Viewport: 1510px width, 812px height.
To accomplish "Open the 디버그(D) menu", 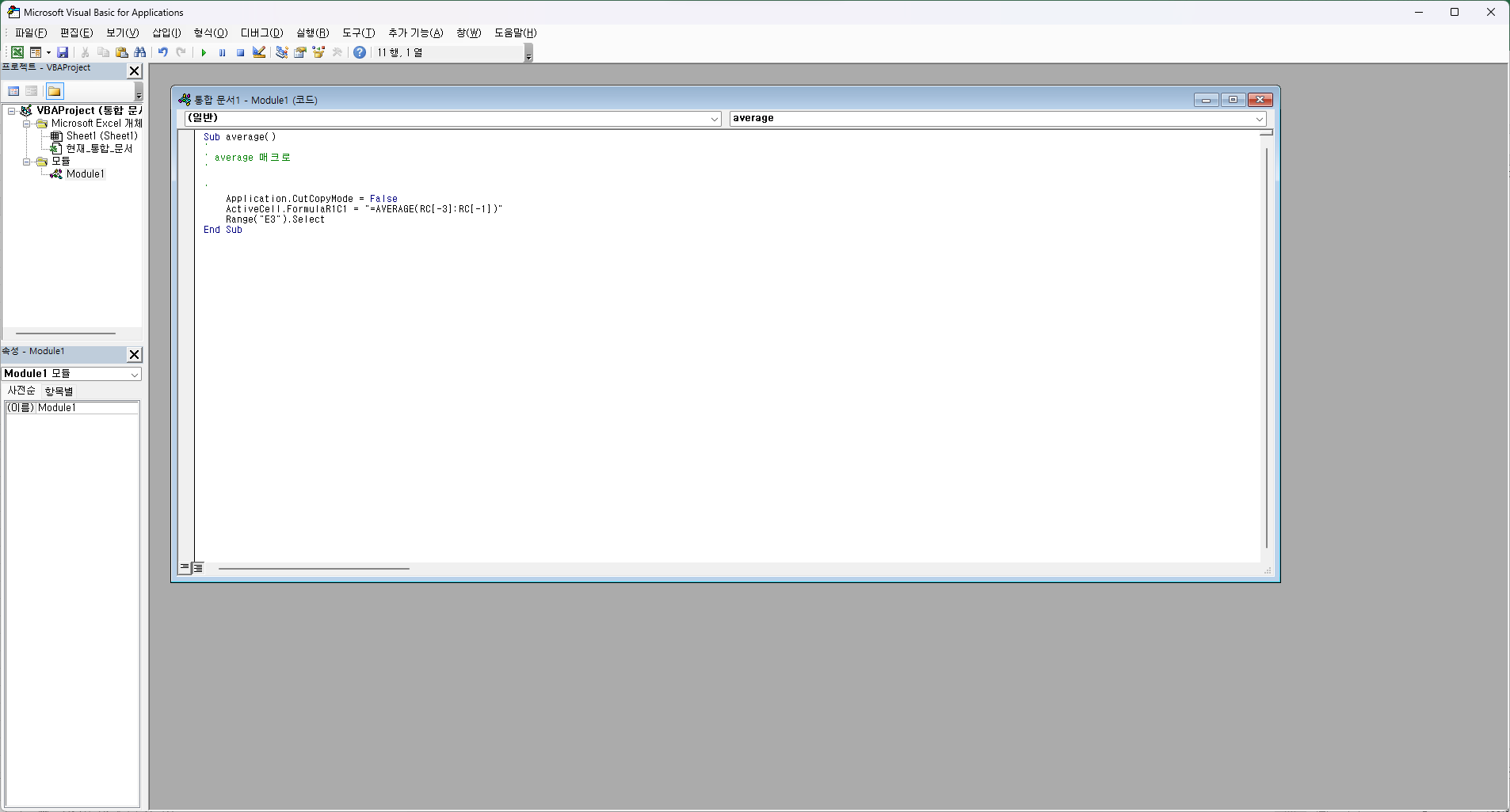I will [262, 32].
